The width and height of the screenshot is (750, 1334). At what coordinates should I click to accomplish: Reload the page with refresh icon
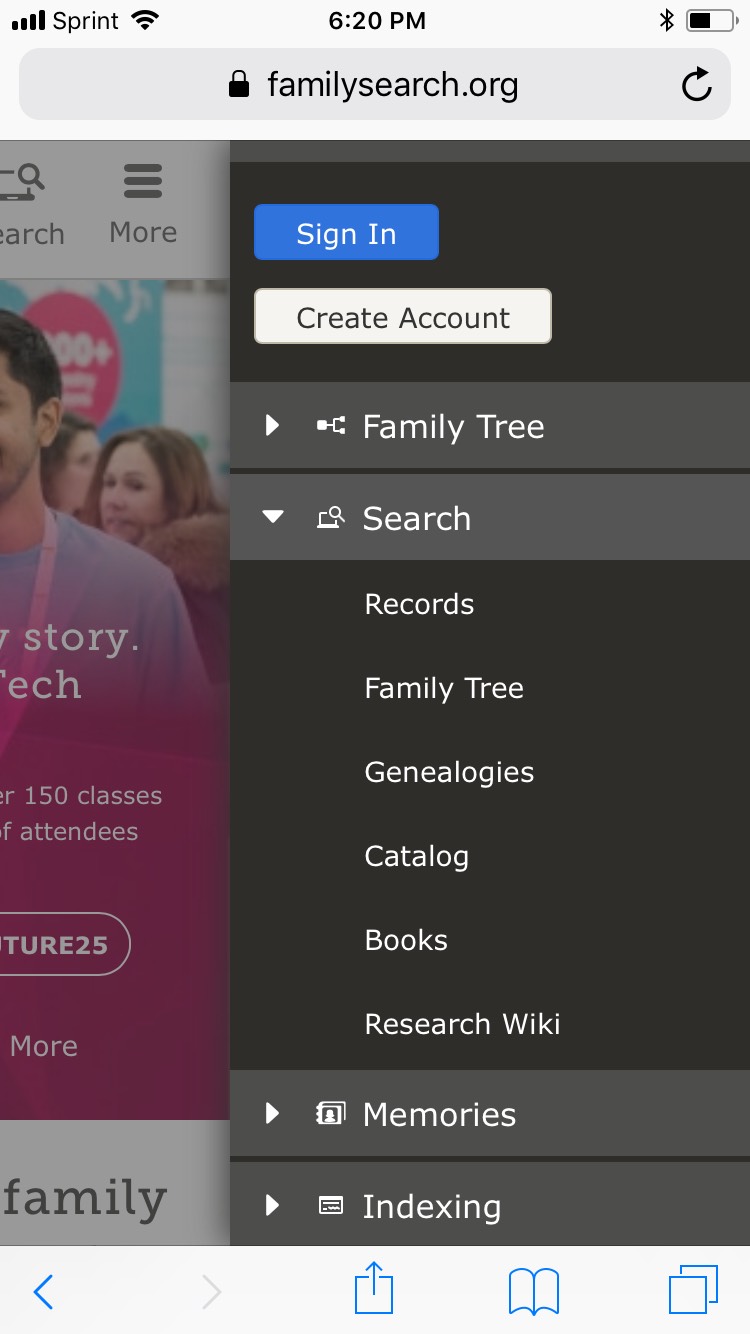pos(697,85)
